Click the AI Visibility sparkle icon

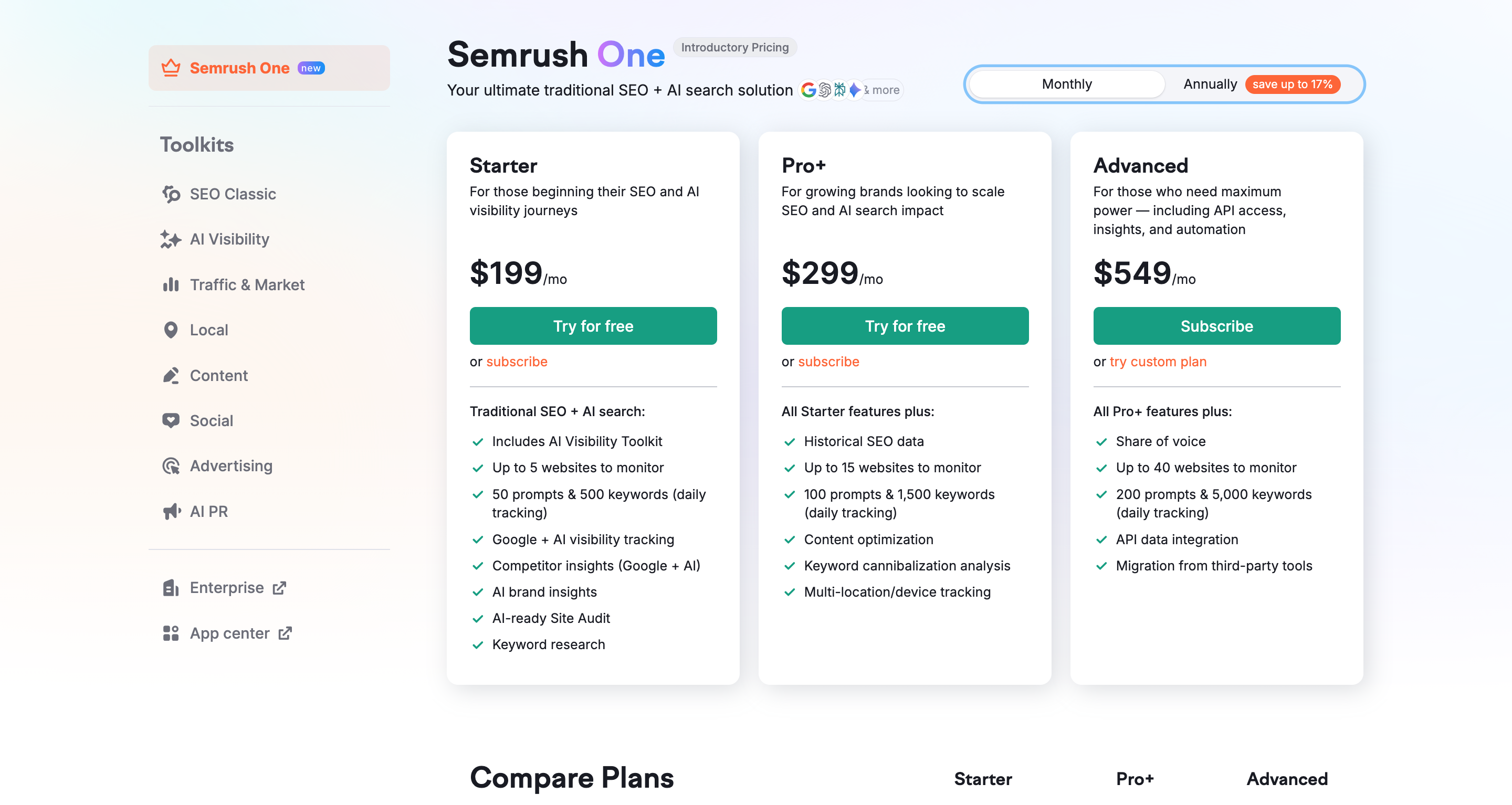(171, 239)
